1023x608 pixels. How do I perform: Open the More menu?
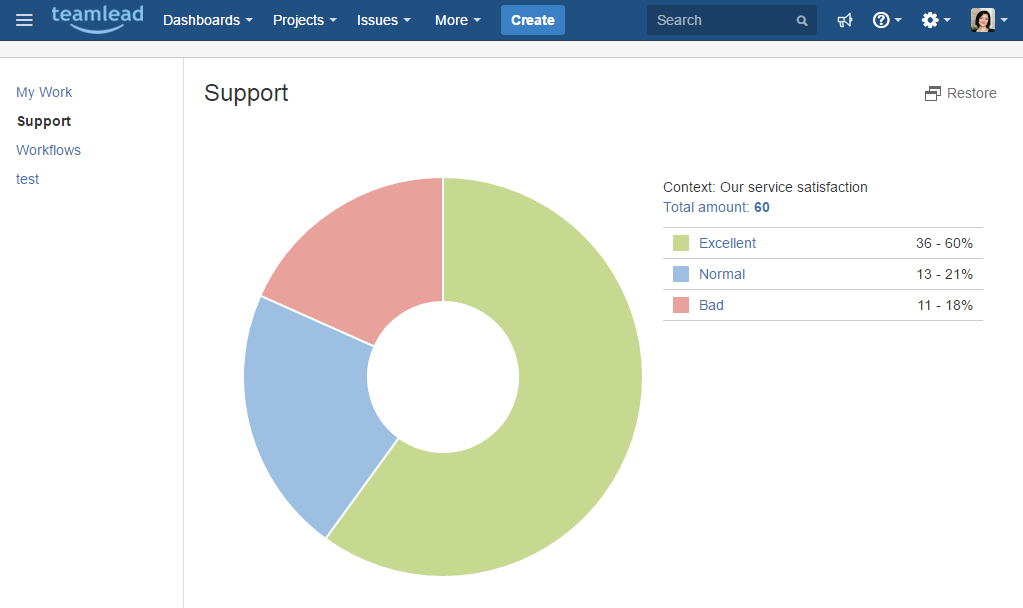[x=457, y=20]
